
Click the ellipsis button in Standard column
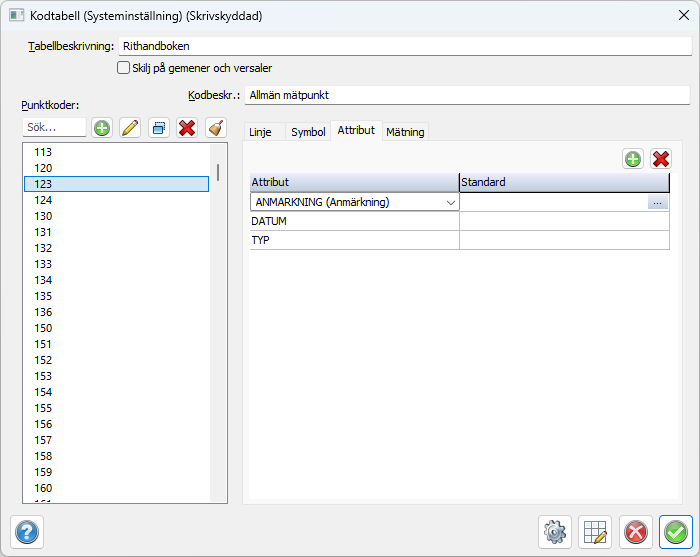click(657, 202)
